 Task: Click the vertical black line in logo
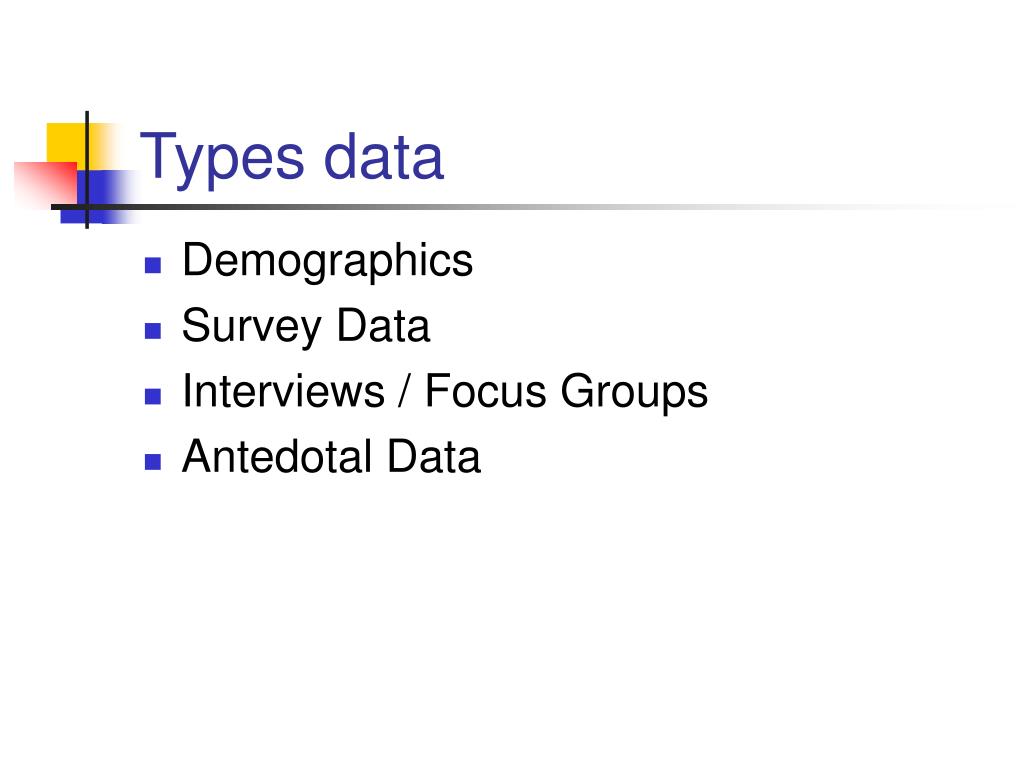point(87,170)
